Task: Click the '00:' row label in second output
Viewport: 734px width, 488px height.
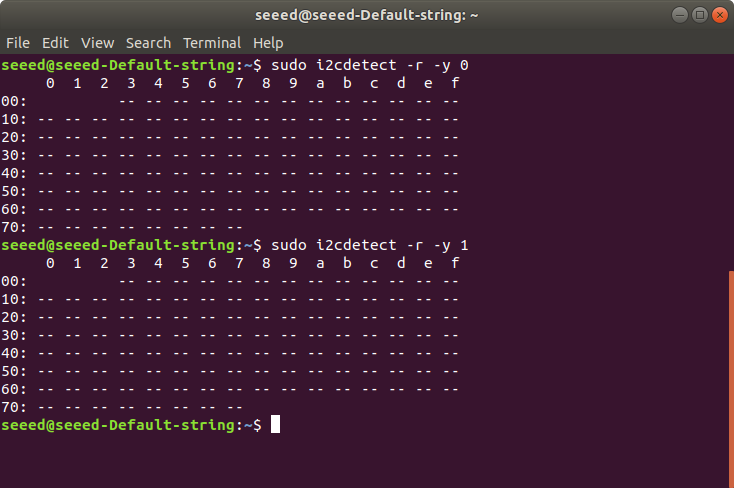Action: 14,281
